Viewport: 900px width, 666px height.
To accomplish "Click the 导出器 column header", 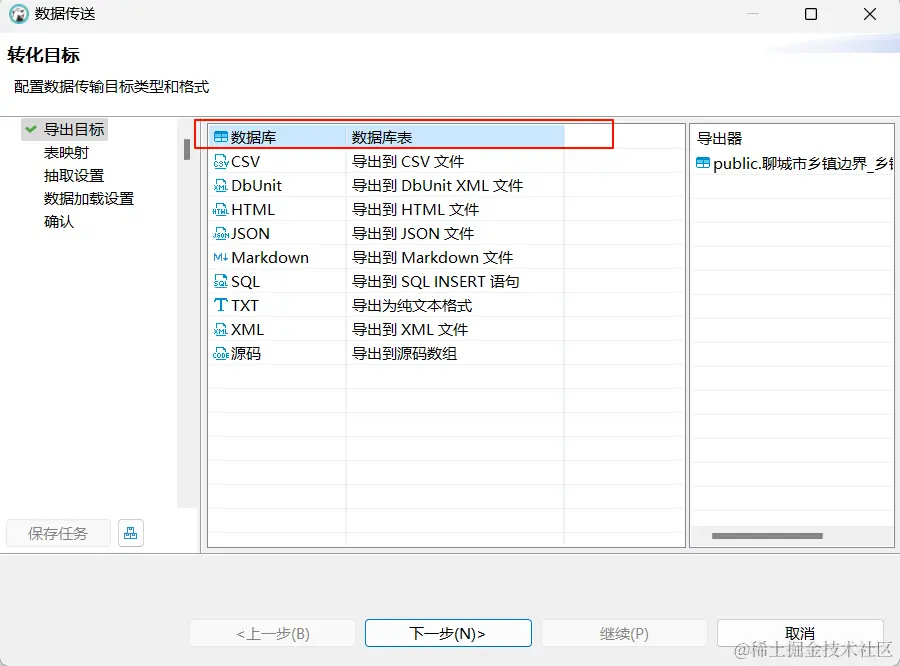I will [720, 138].
